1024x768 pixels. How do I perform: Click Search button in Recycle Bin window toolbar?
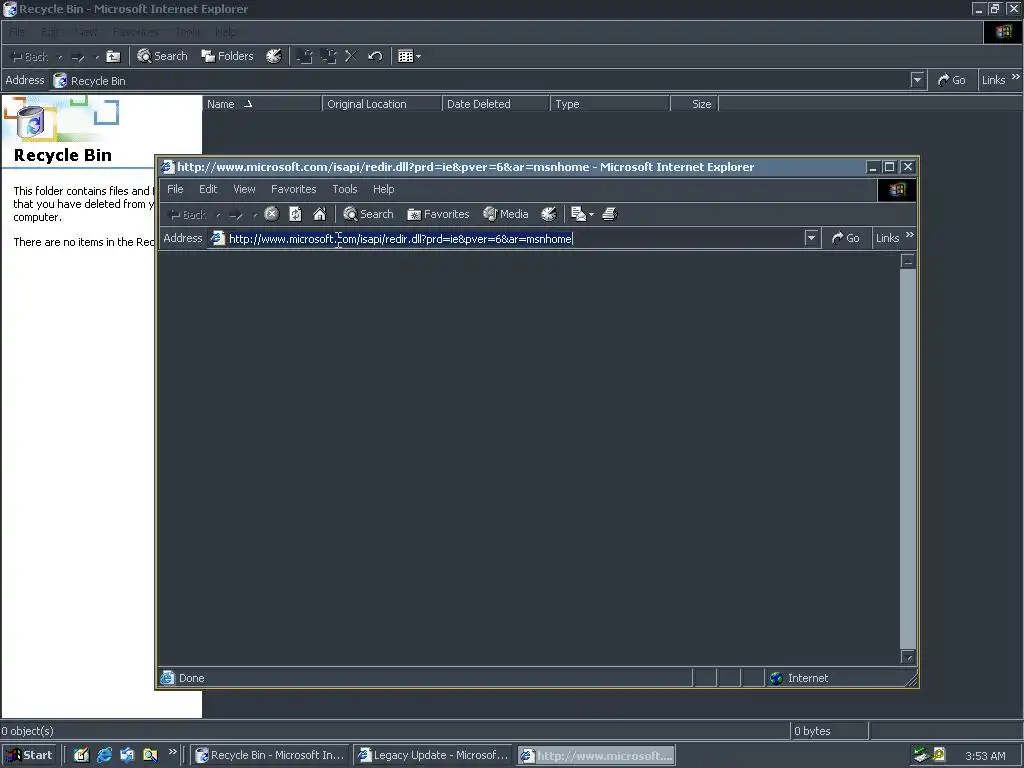click(x=163, y=56)
